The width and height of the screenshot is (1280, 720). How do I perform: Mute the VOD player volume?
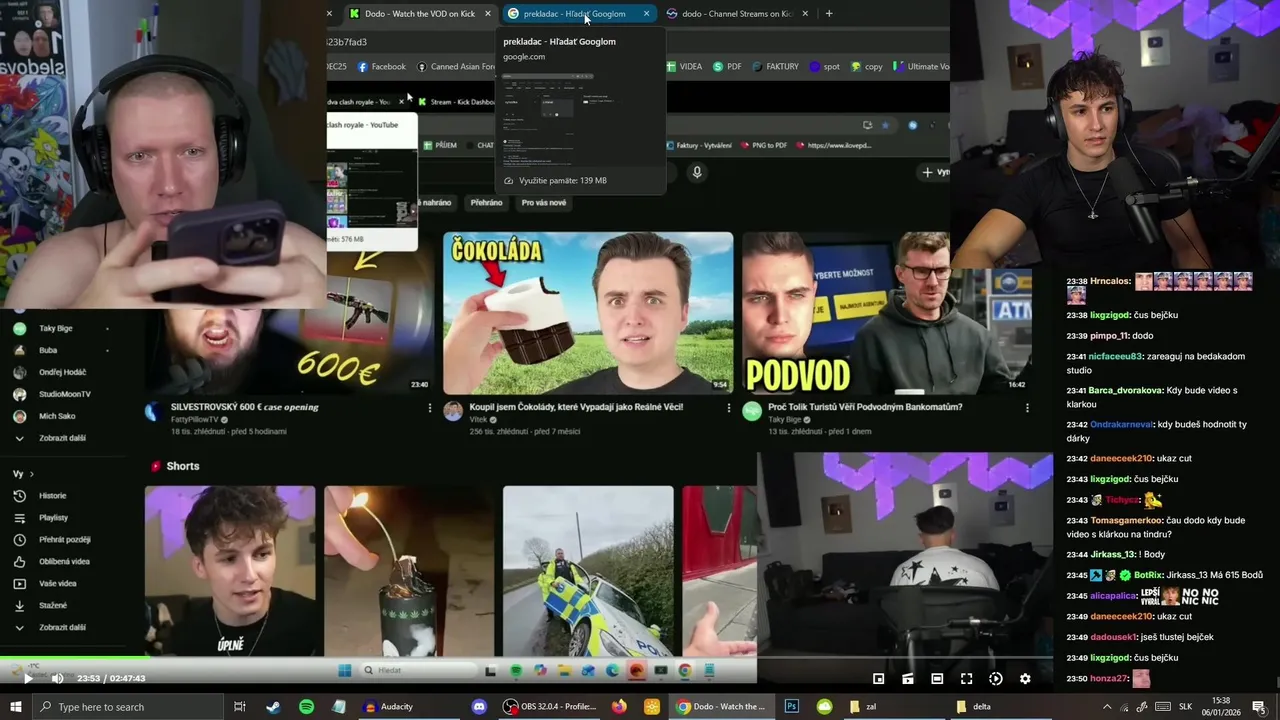click(57, 678)
